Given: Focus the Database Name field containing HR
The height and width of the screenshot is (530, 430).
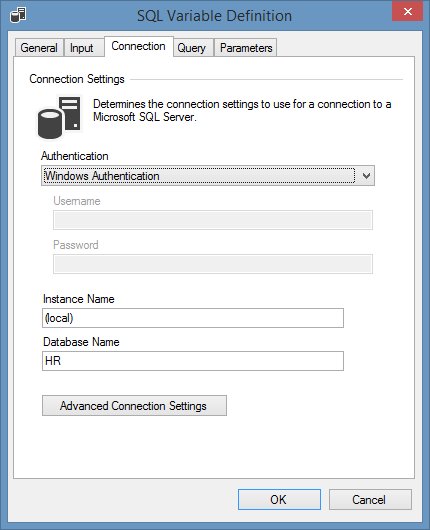Looking at the screenshot, I should pyautogui.click(x=193, y=361).
